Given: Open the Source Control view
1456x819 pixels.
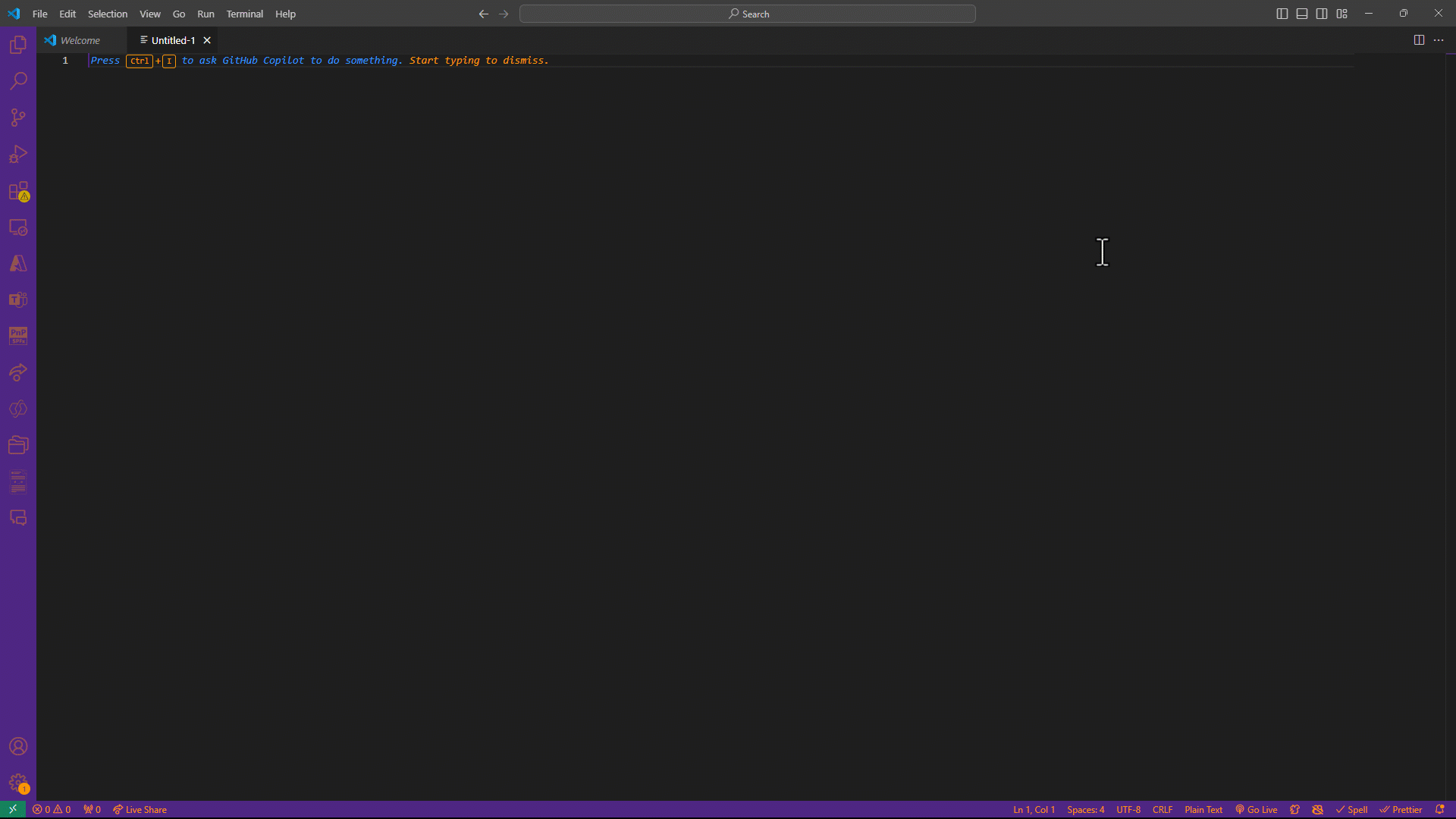Looking at the screenshot, I should [18, 118].
